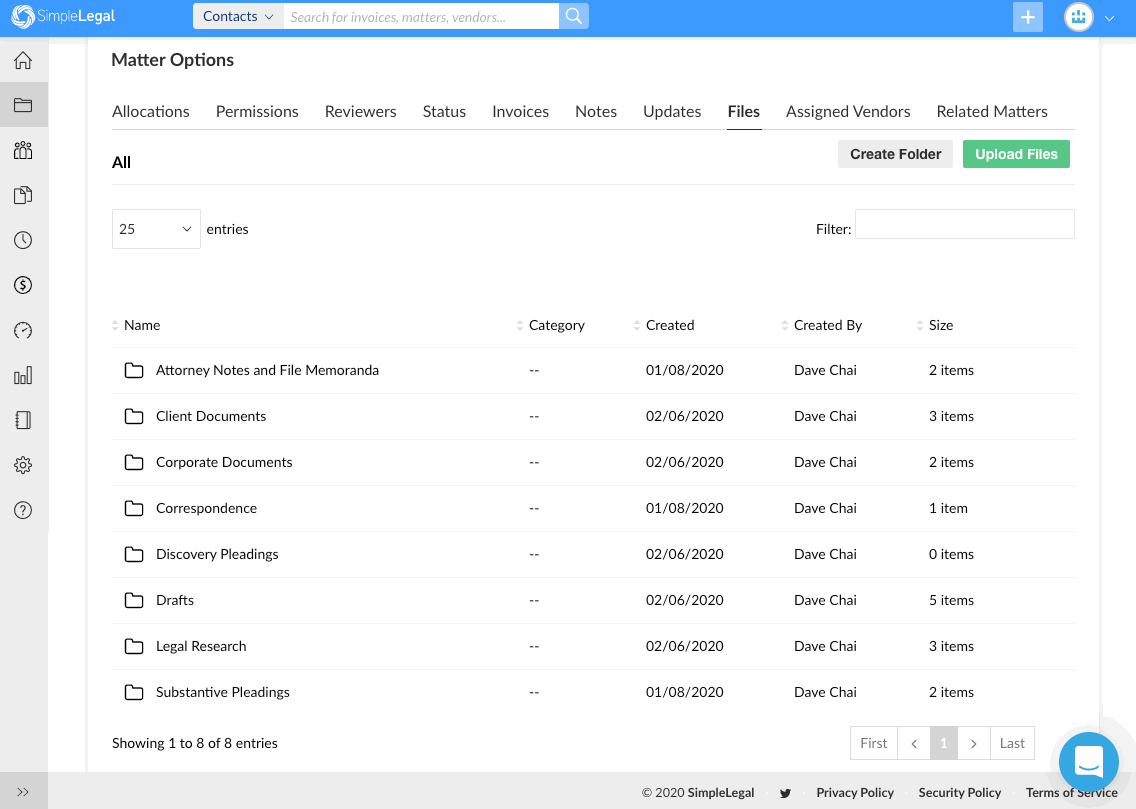Image resolution: width=1136 pixels, height=809 pixels.
Task: Open the help question mark icon
Action: (23, 510)
